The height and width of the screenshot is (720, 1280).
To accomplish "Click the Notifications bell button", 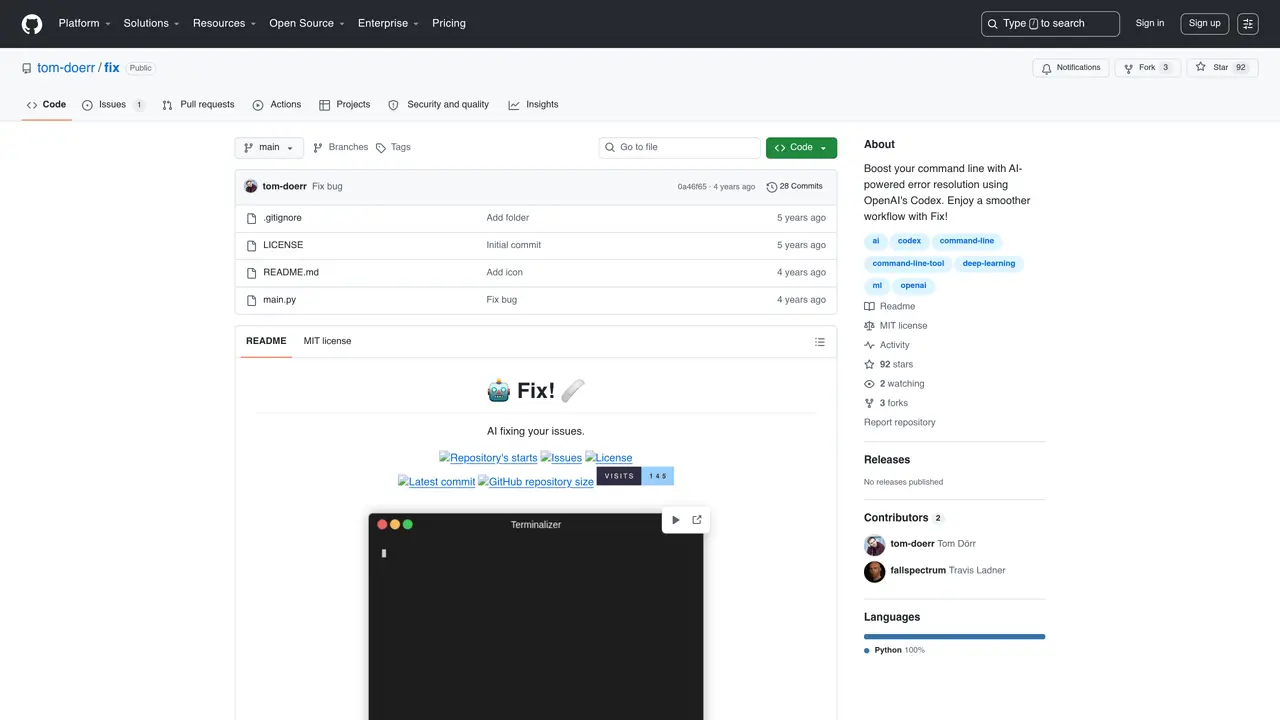I will tap(1071, 68).
